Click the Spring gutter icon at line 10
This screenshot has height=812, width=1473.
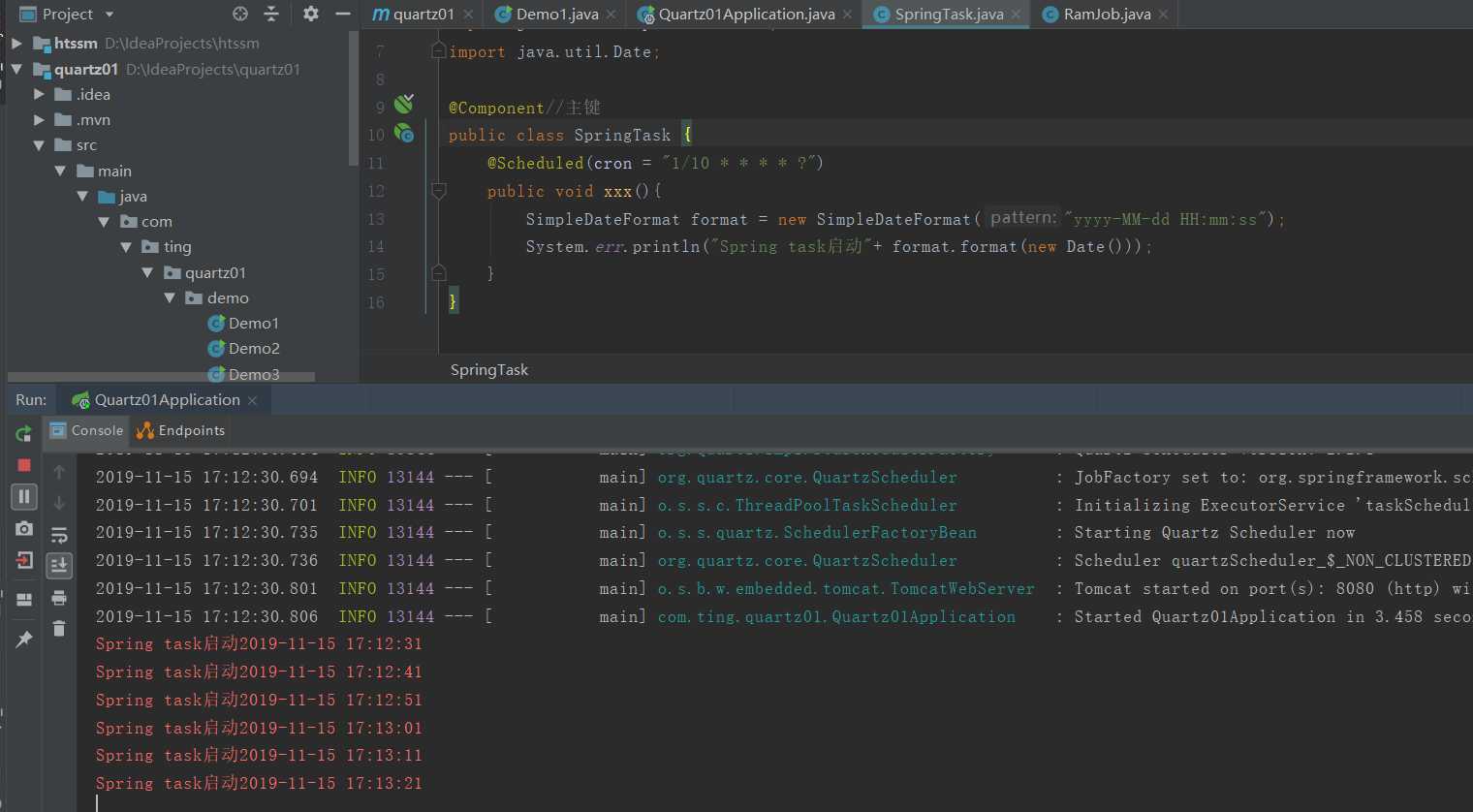404,134
